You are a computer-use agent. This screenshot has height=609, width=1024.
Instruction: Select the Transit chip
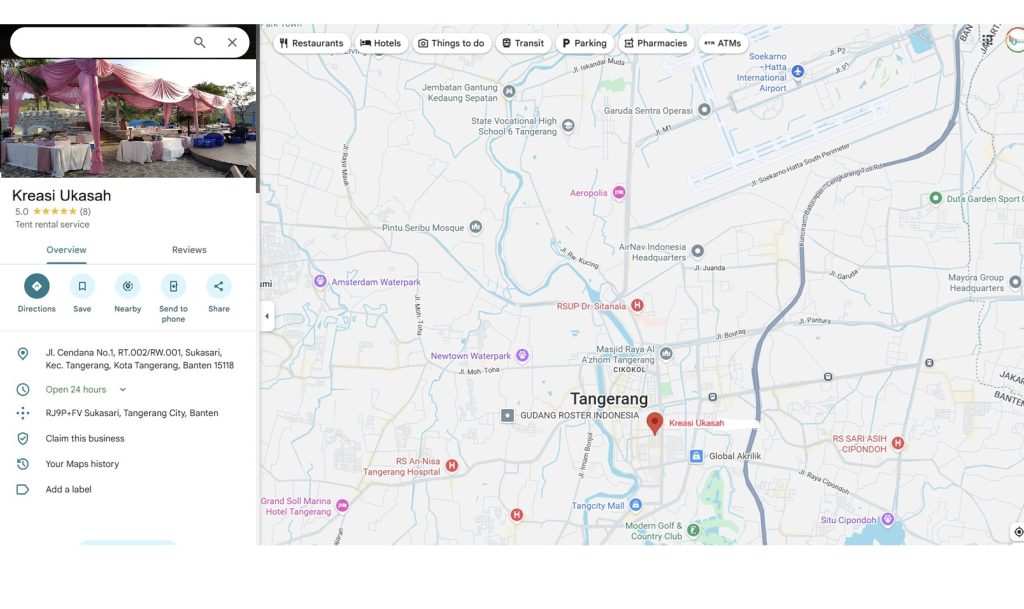[523, 43]
